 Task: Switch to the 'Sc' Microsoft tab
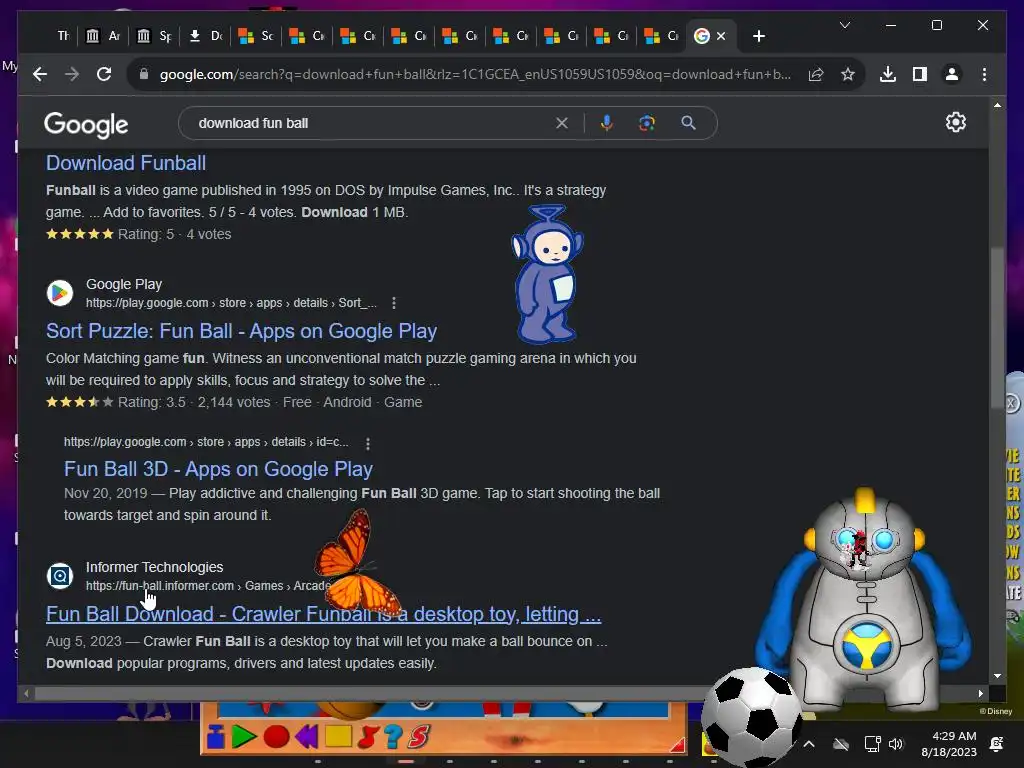[x=256, y=36]
